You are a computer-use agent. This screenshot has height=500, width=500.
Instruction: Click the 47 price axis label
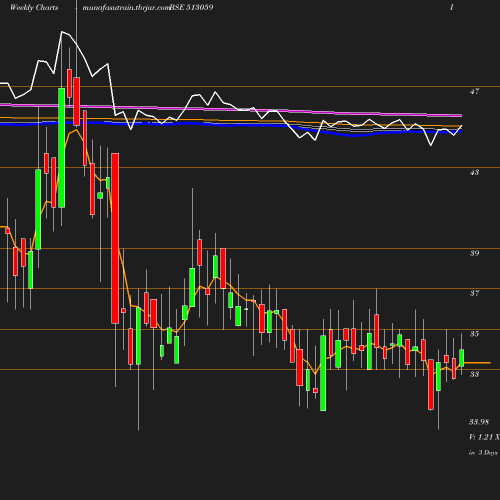475,91
